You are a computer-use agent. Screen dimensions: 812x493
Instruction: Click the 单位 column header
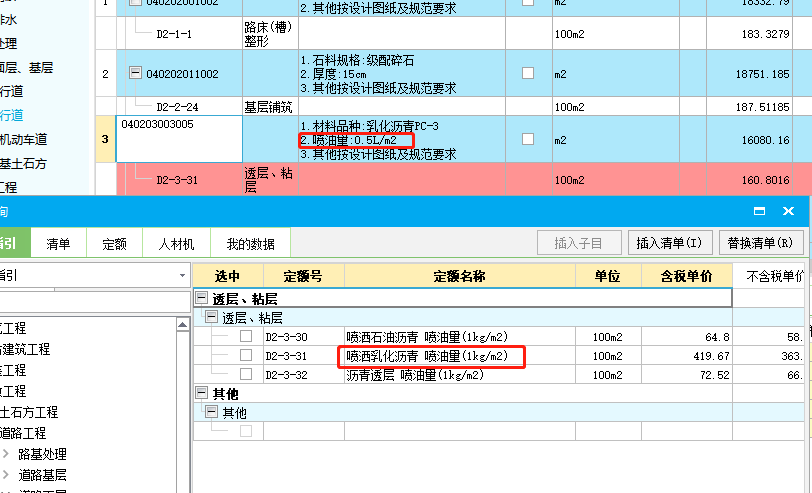pos(608,276)
